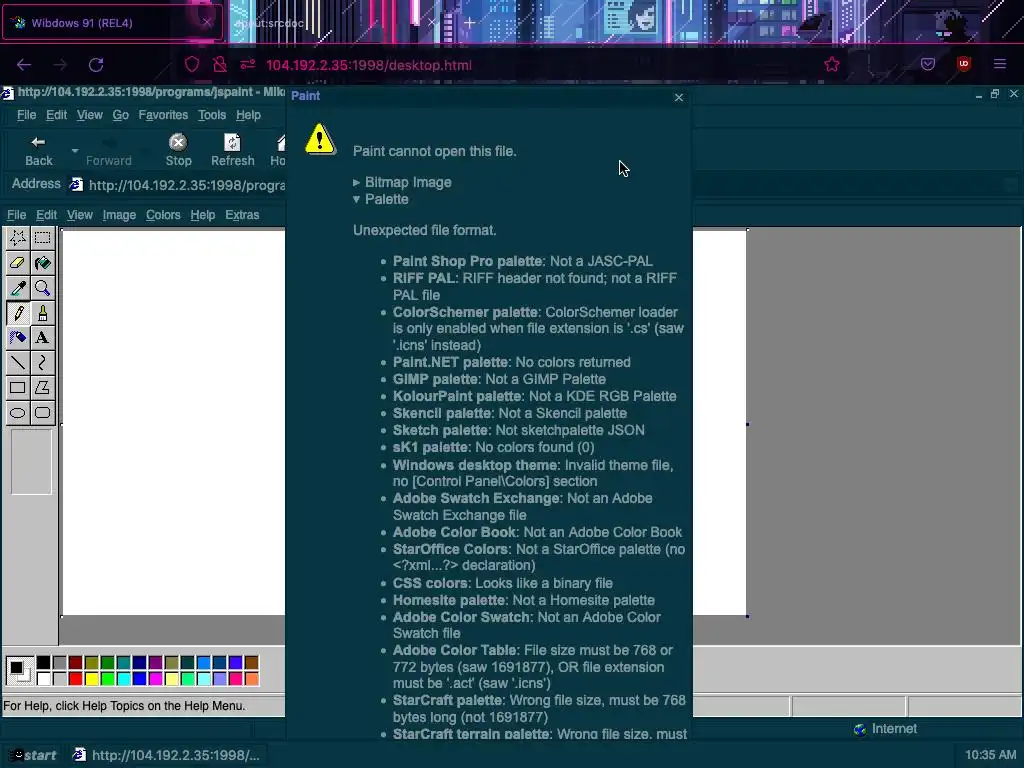Choose the Brush tool
Viewport: 1024px width, 768px height.
(42, 313)
